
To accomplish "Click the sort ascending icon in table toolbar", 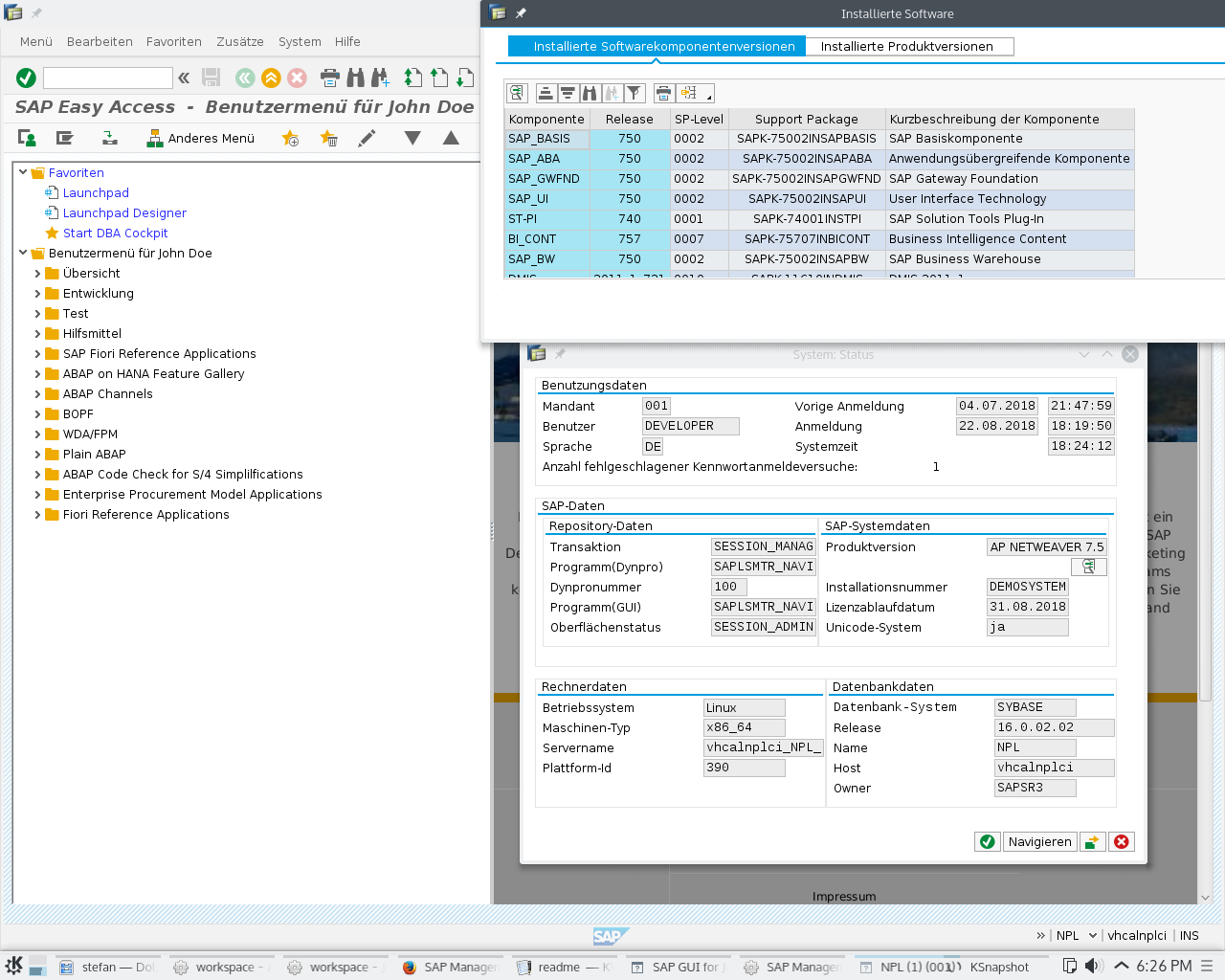I will pos(546,93).
